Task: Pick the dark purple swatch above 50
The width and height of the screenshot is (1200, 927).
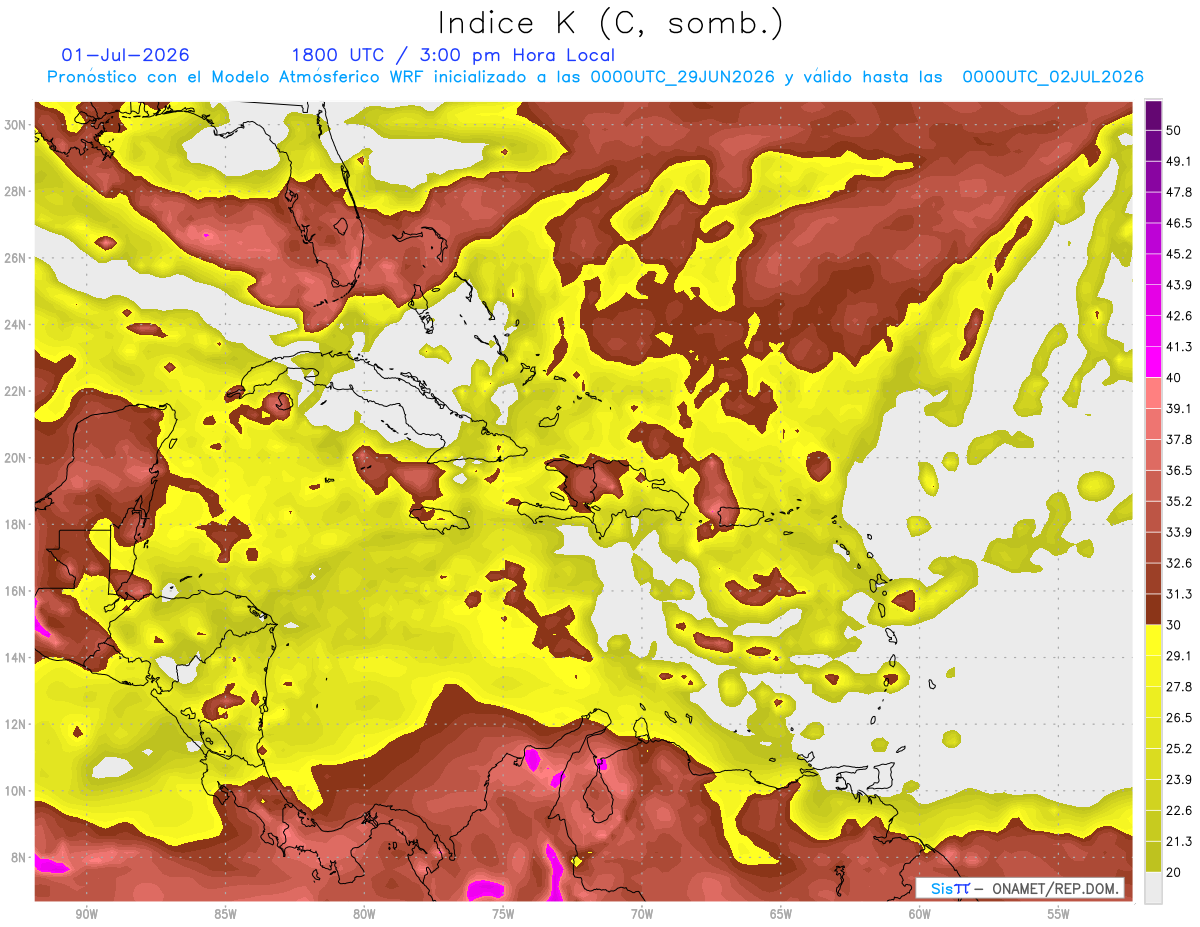Action: [1153, 117]
